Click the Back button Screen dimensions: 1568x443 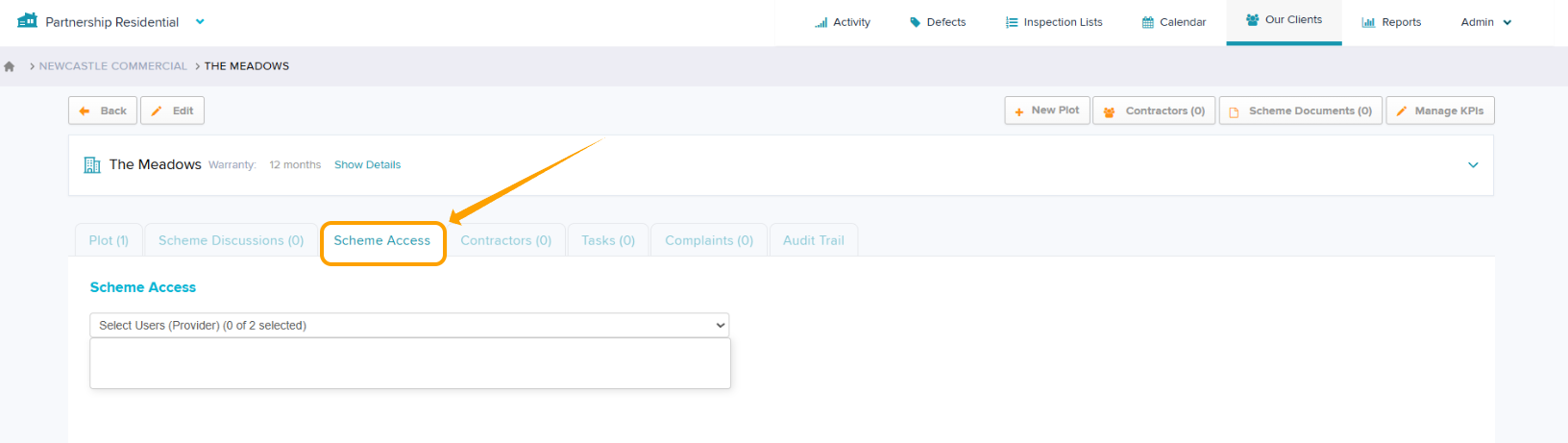(103, 111)
